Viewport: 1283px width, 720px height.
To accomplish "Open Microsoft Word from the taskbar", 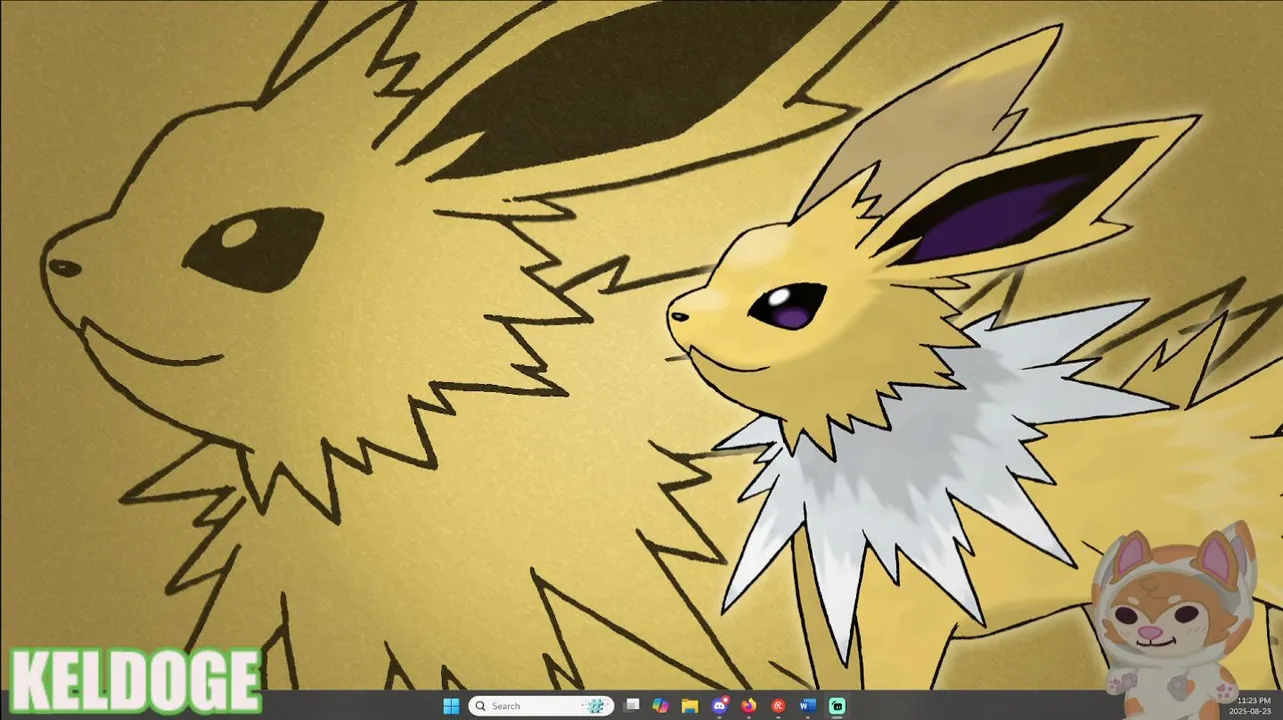I will [x=808, y=706].
